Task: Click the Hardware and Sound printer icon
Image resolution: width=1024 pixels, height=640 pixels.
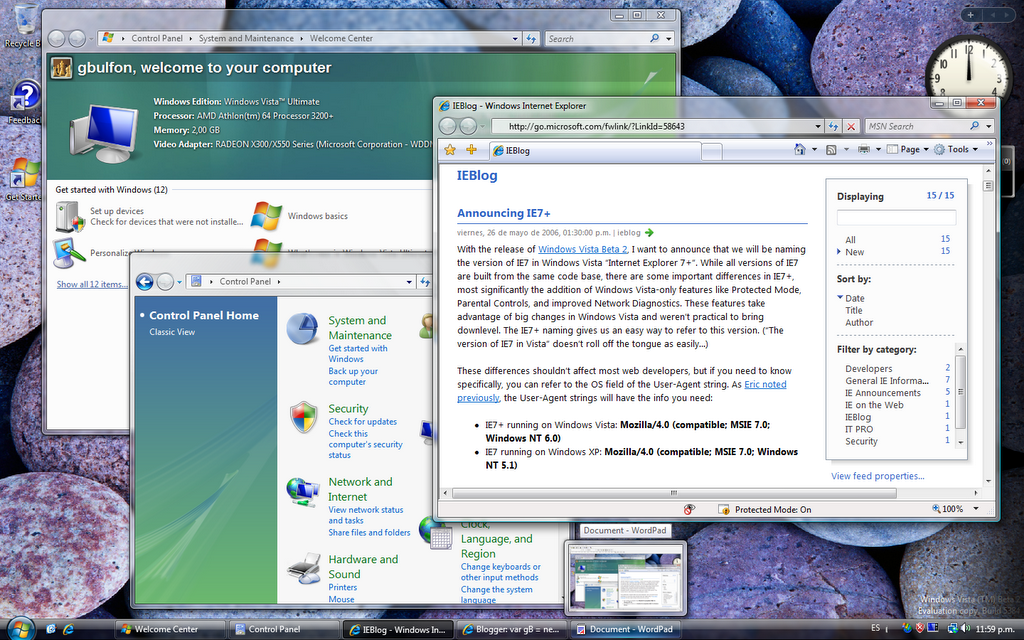Action: click(x=304, y=568)
